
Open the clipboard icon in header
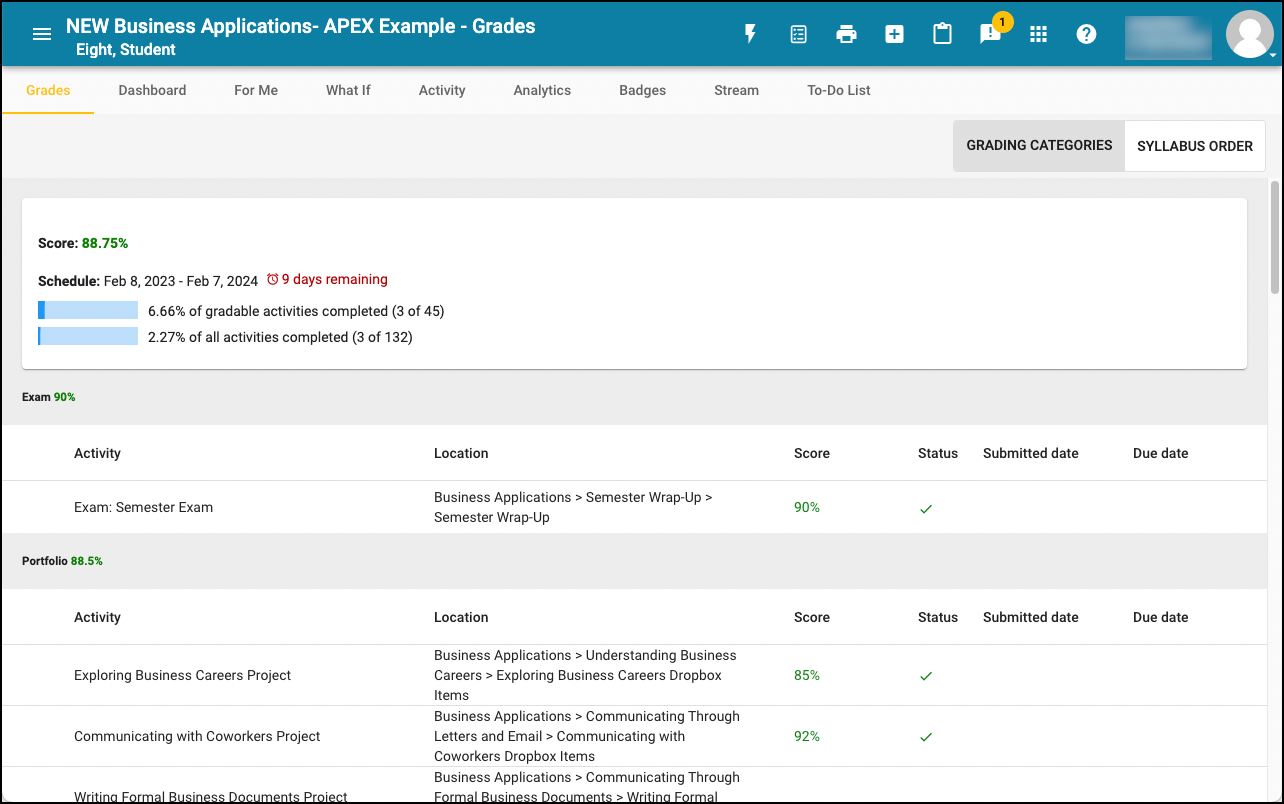pyautogui.click(x=942, y=34)
